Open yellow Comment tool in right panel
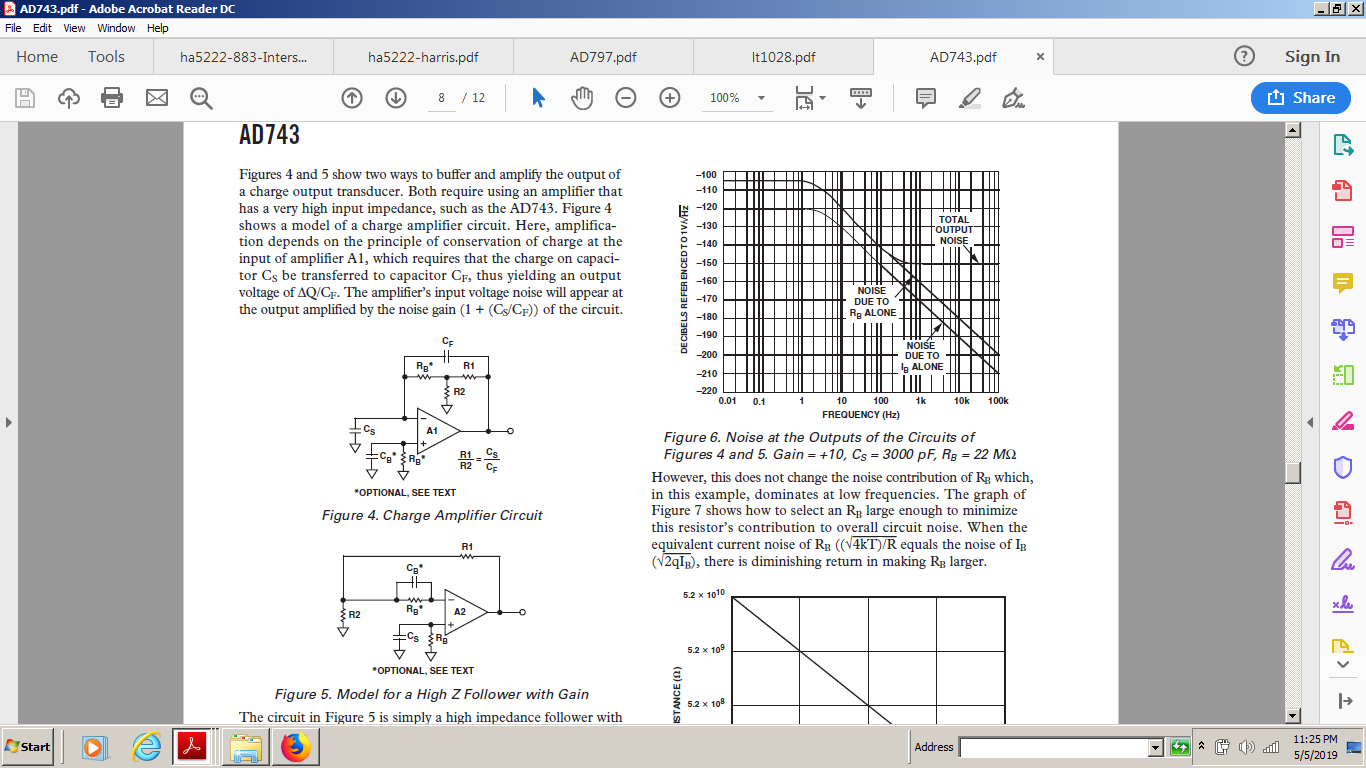 1343,283
